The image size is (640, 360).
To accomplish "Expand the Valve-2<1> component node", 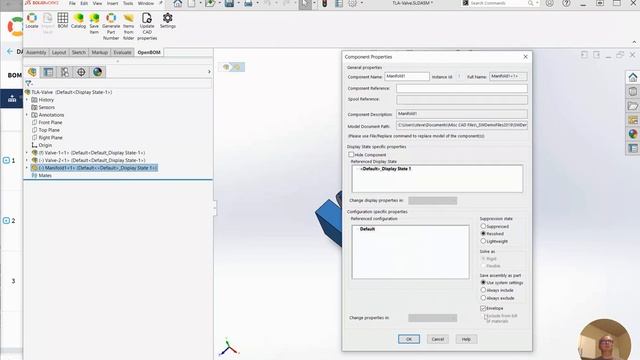I will tap(27, 160).
